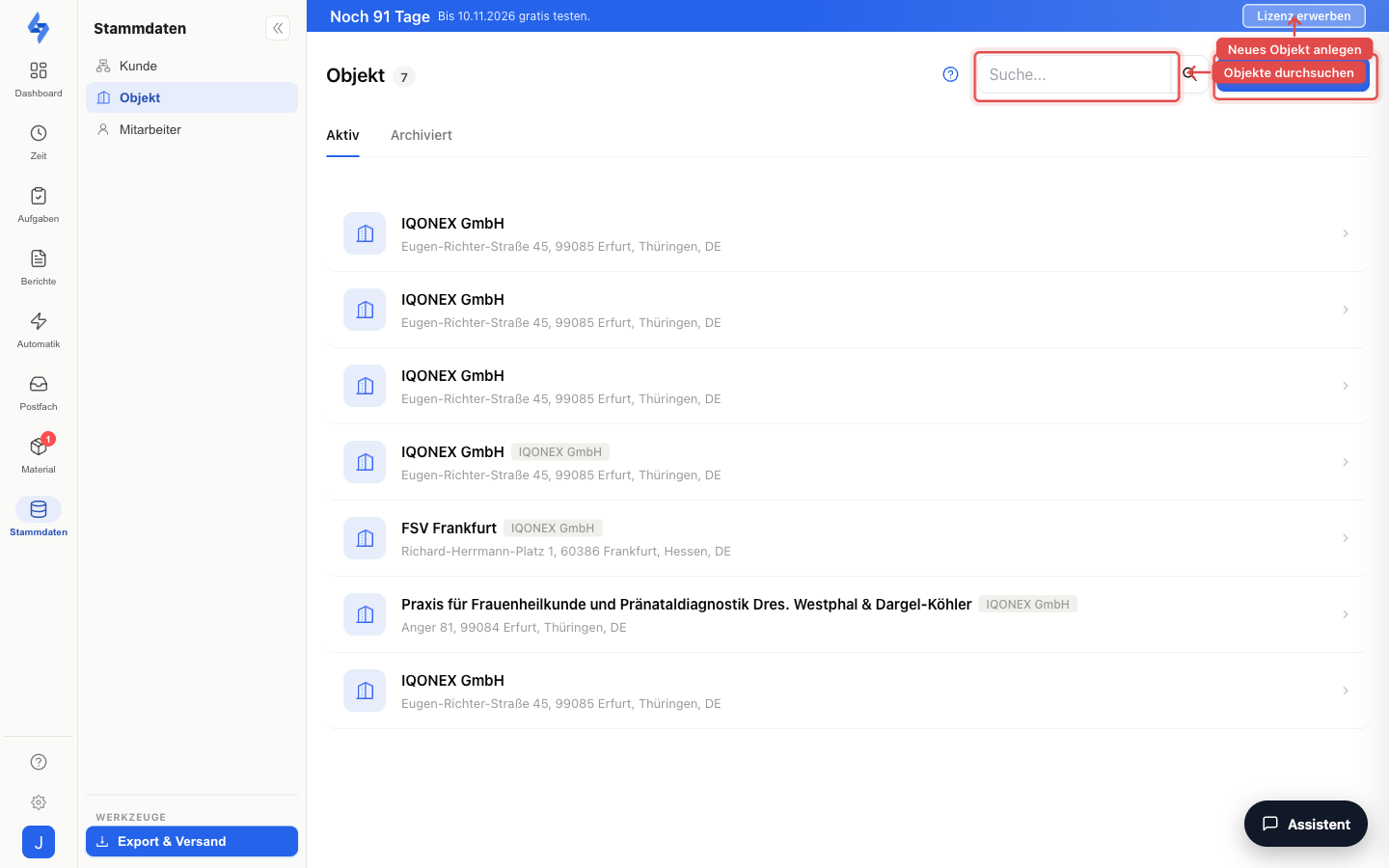Click the red notification badge on Material
Screen dimensions: 1389x868
(48, 439)
